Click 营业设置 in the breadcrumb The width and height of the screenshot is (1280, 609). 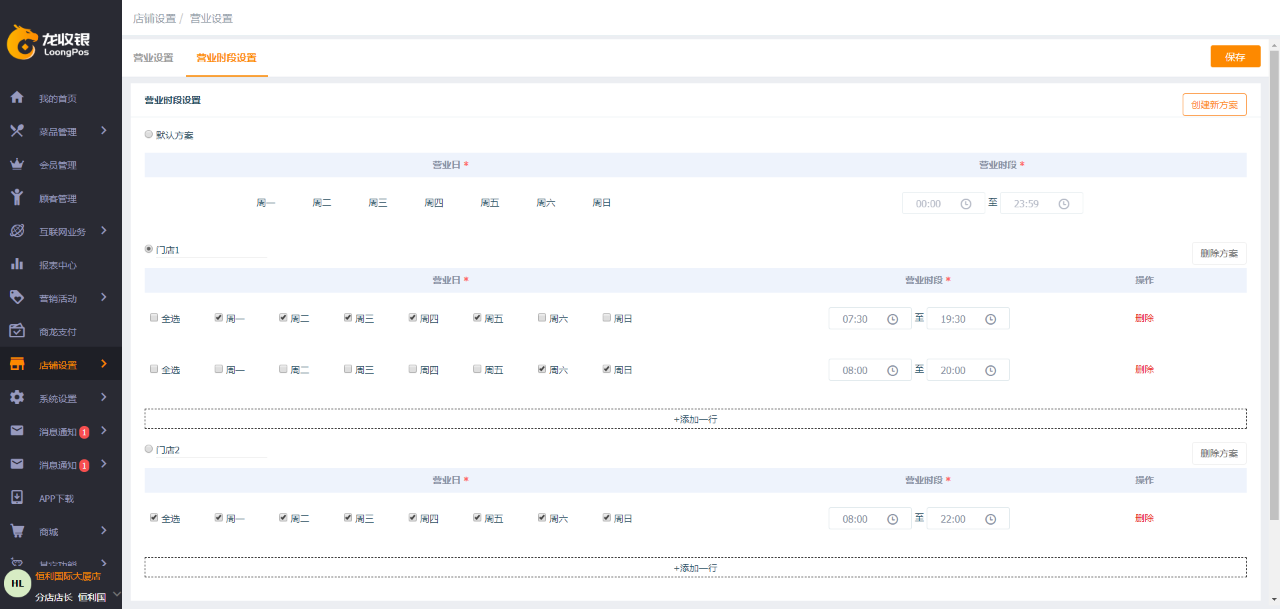tap(211, 19)
